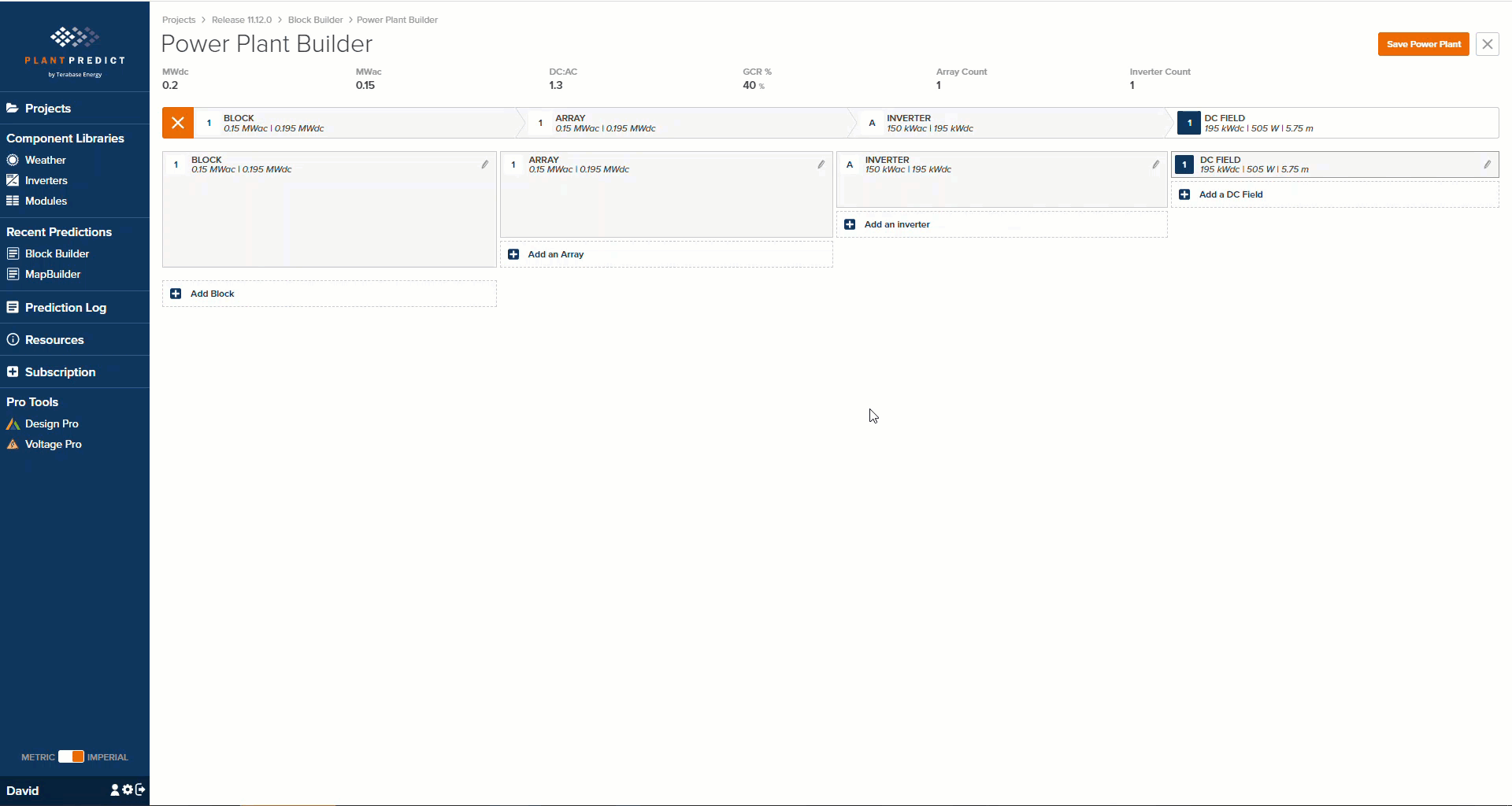The image size is (1512, 806).
Task: Click the Voltage Pro warning icon
Action: point(13,444)
